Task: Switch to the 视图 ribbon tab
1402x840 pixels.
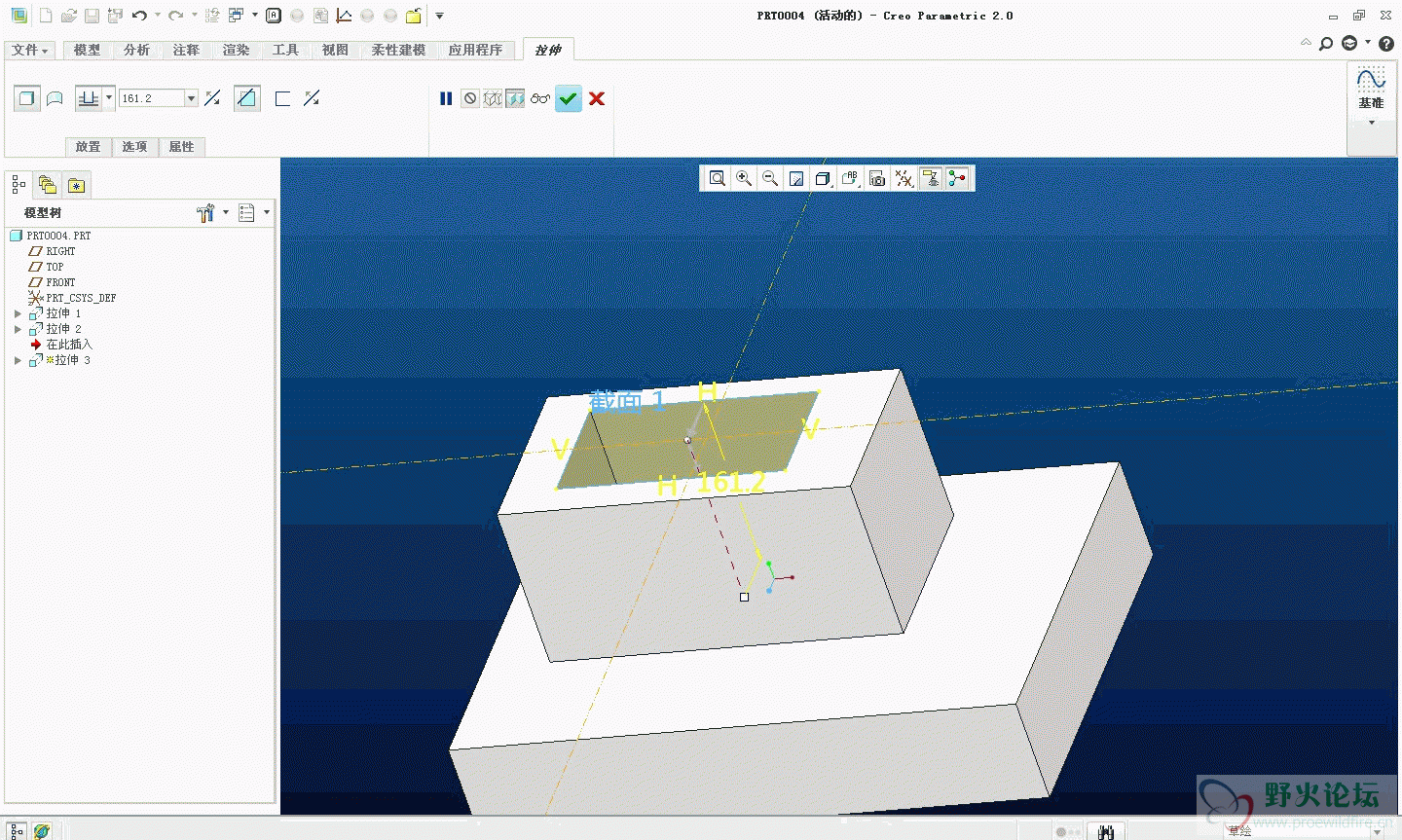Action: tap(335, 50)
